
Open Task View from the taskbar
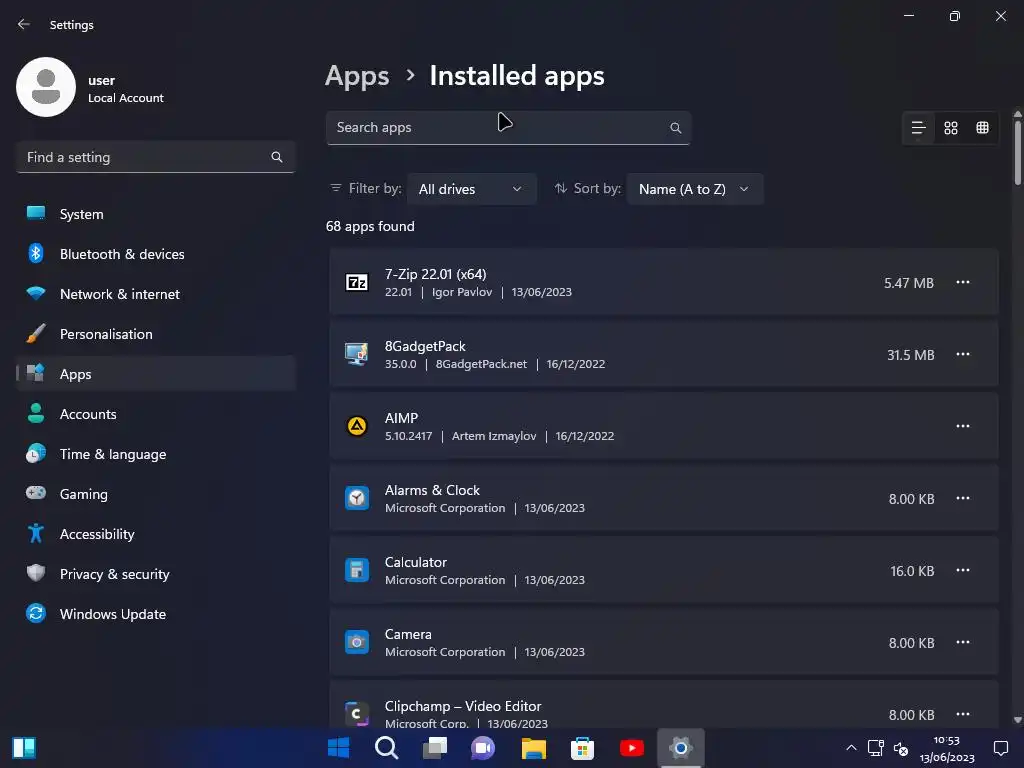[x=435, y=748]
